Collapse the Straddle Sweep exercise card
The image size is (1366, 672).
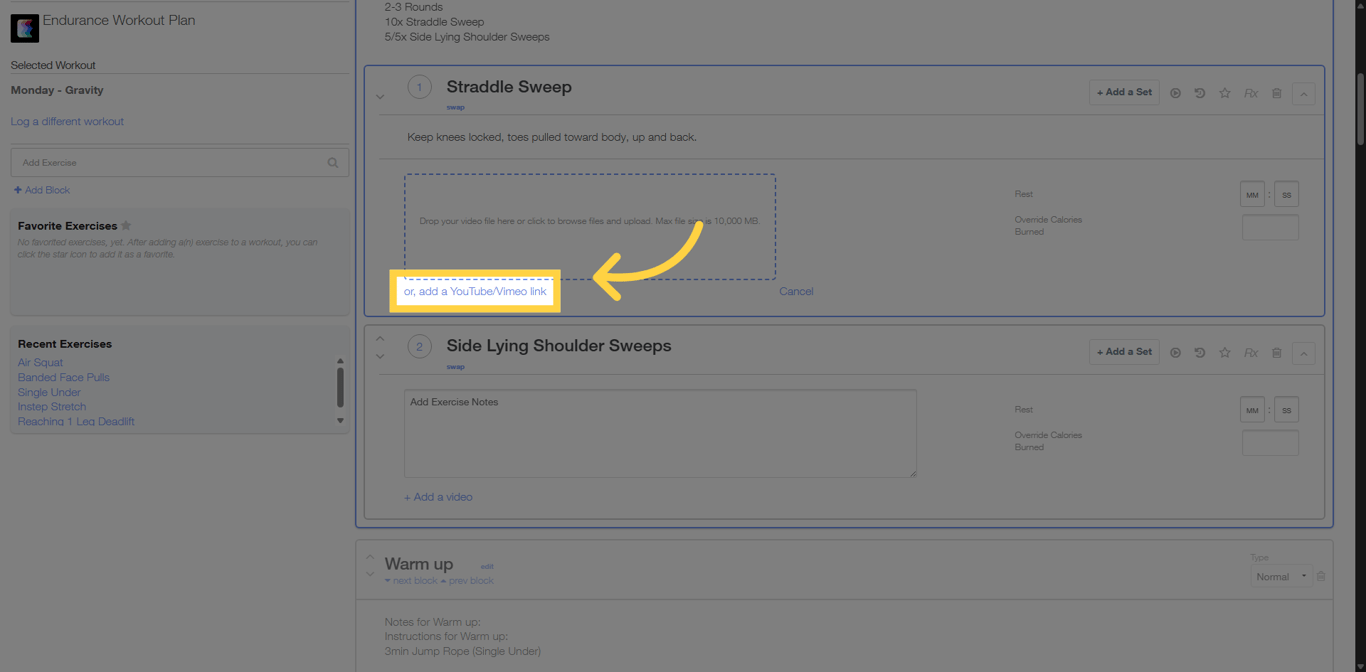[1304, 94]
